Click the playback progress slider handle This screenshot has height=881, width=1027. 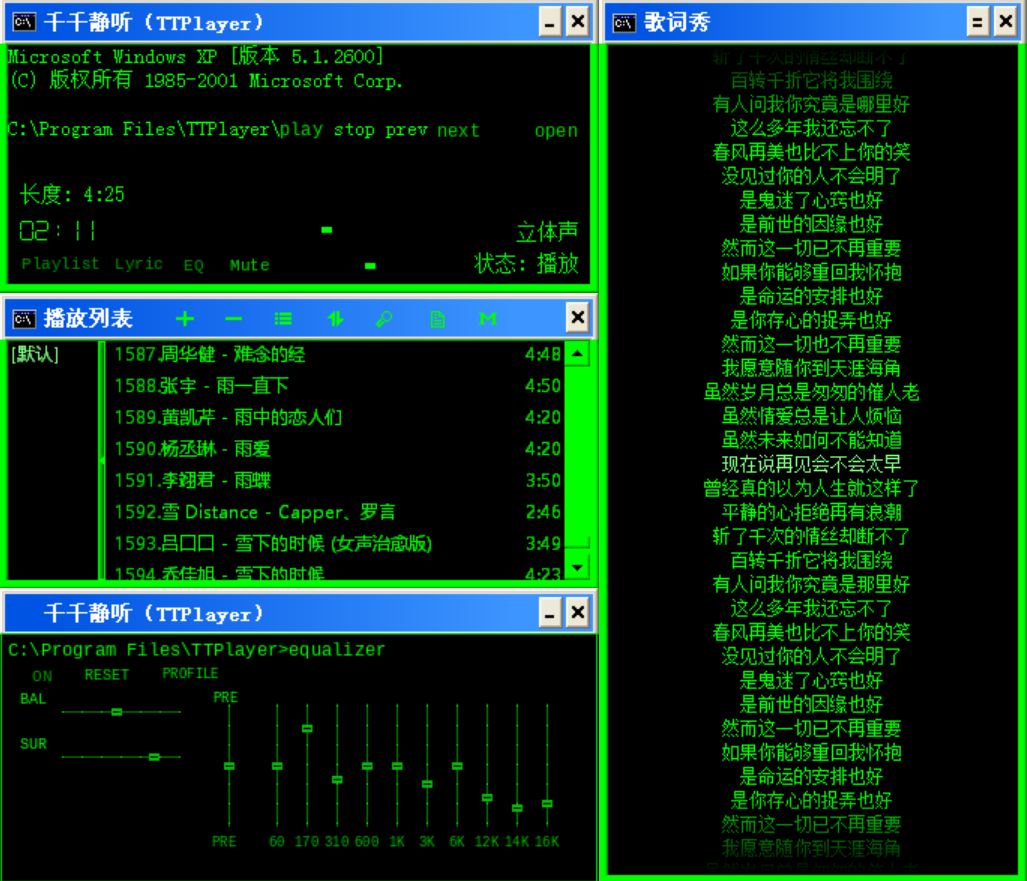click(x=327, y=230)
